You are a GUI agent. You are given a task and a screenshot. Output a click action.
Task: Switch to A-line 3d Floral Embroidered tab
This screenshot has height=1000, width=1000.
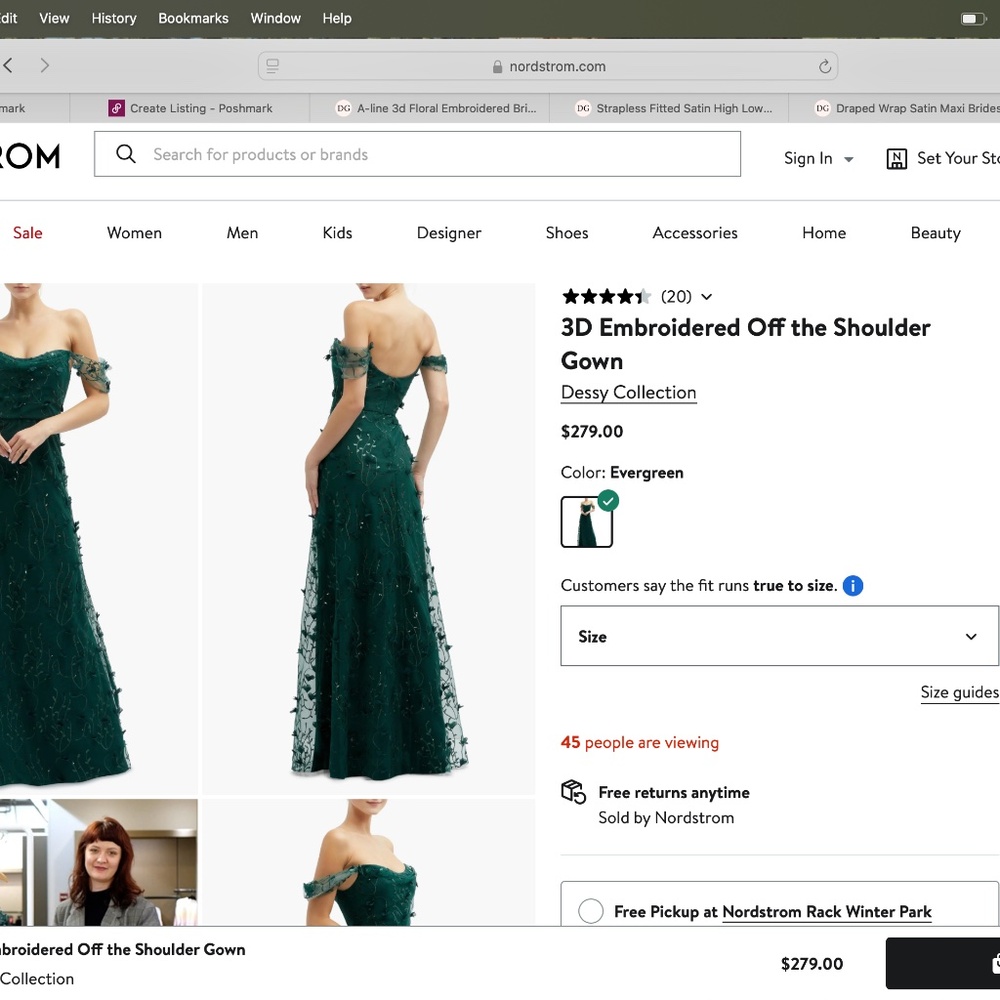point(430,108)
